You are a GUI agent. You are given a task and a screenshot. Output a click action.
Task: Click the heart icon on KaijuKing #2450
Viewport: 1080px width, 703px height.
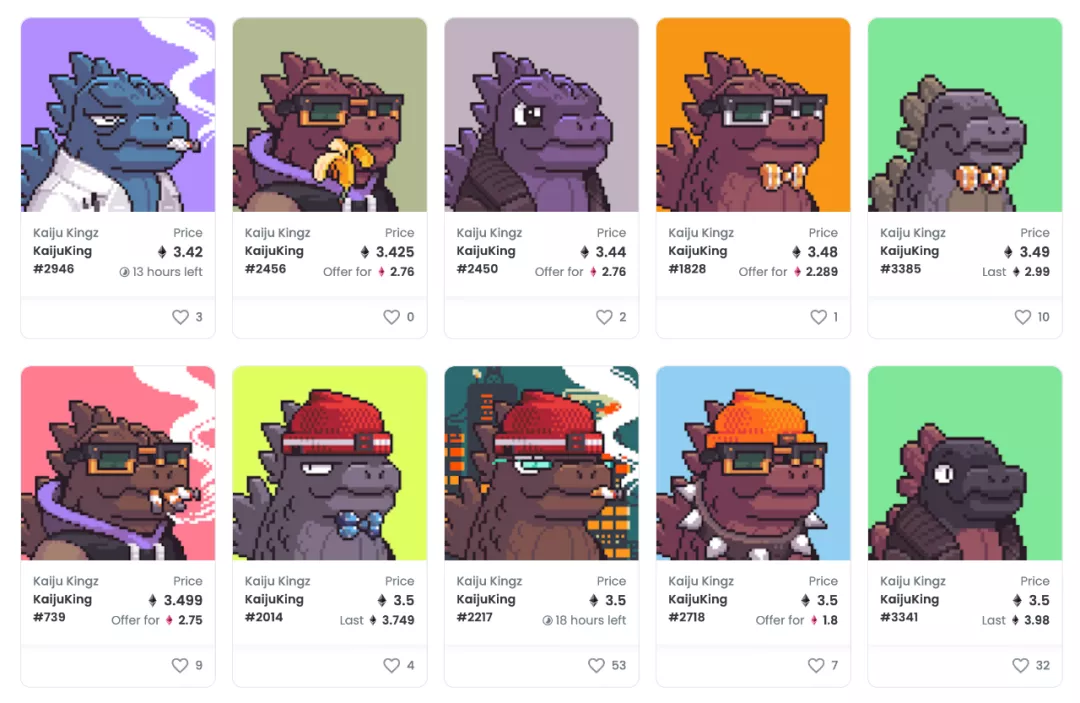click(604, 317)
